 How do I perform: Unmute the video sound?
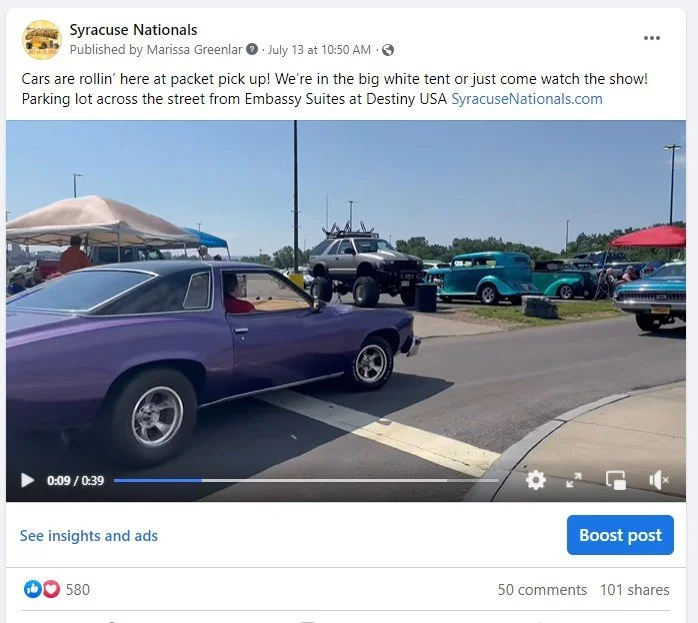(659, 480)
